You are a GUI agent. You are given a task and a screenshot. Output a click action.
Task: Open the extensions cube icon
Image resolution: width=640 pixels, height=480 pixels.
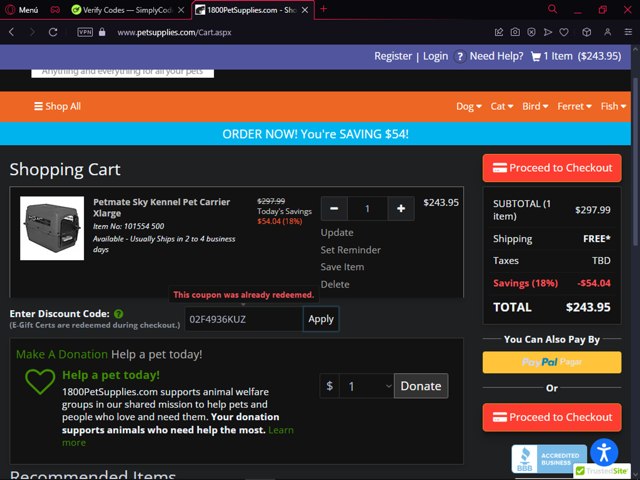pyautogui.click(x=587, y=32)
